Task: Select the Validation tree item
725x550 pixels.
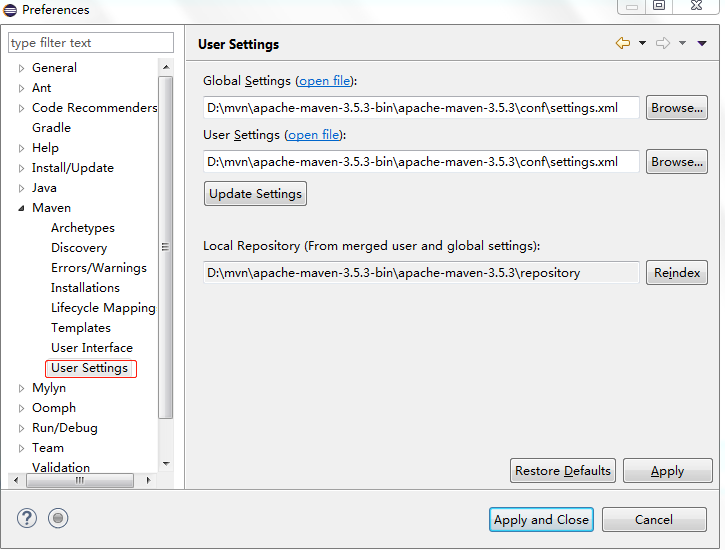Action: pos(61,467)
